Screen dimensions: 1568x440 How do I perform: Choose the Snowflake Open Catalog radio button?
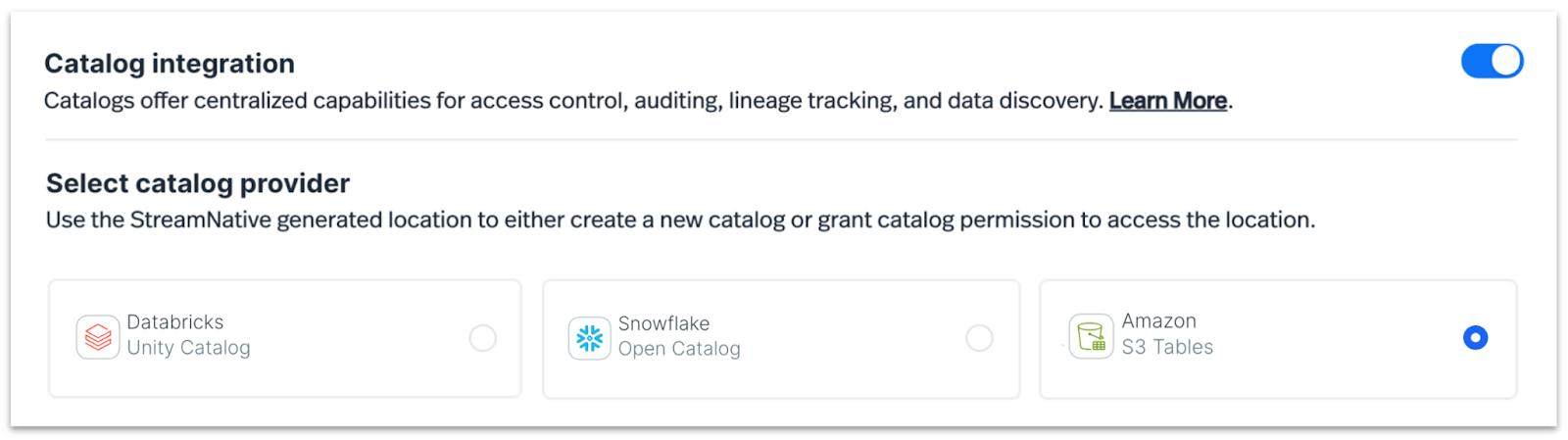[979, 338]
